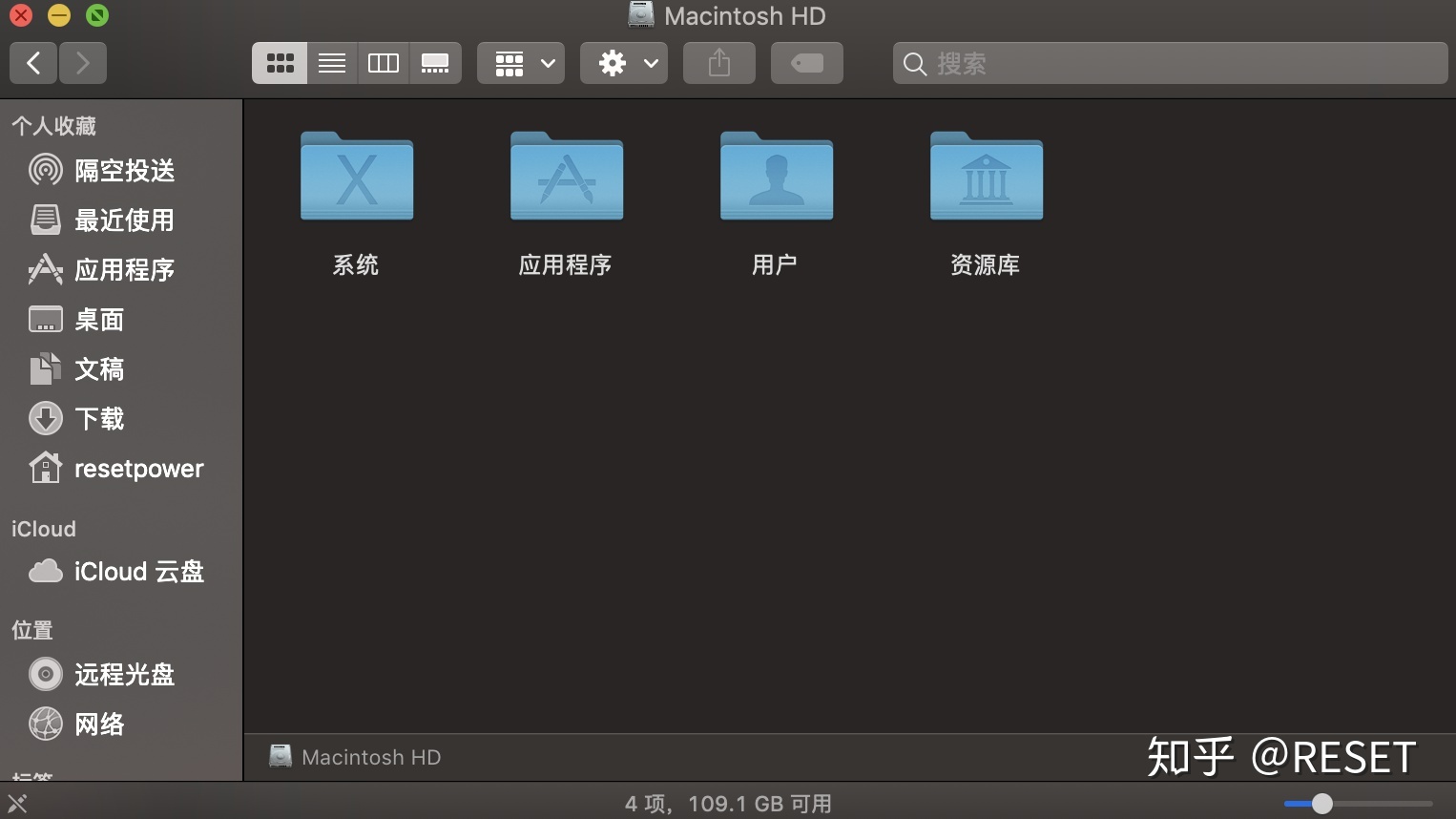Click the desktop icon beside 桌面

pyautogui.click(x=46, y=319)
